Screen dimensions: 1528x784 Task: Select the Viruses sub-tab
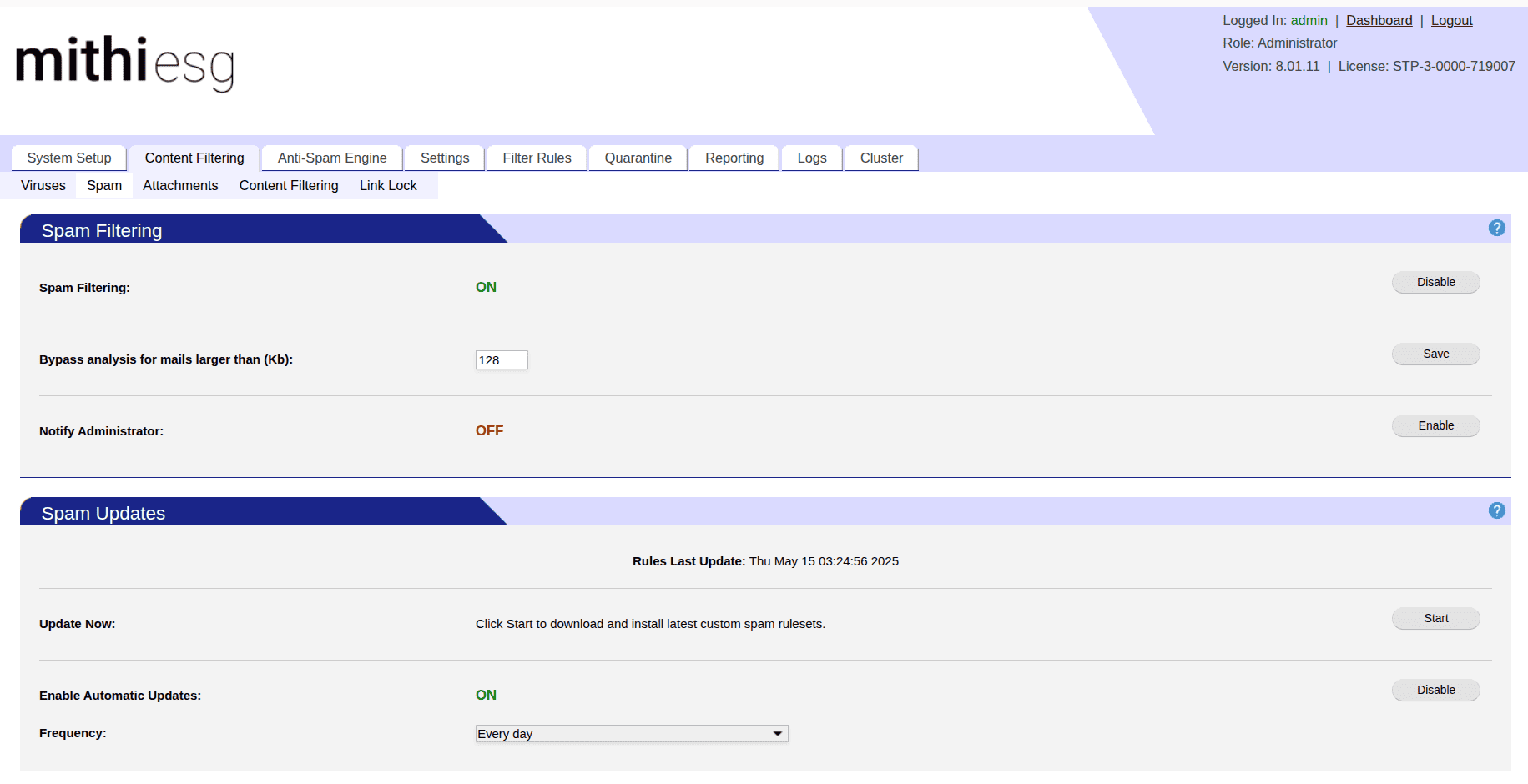coord(43,185)
